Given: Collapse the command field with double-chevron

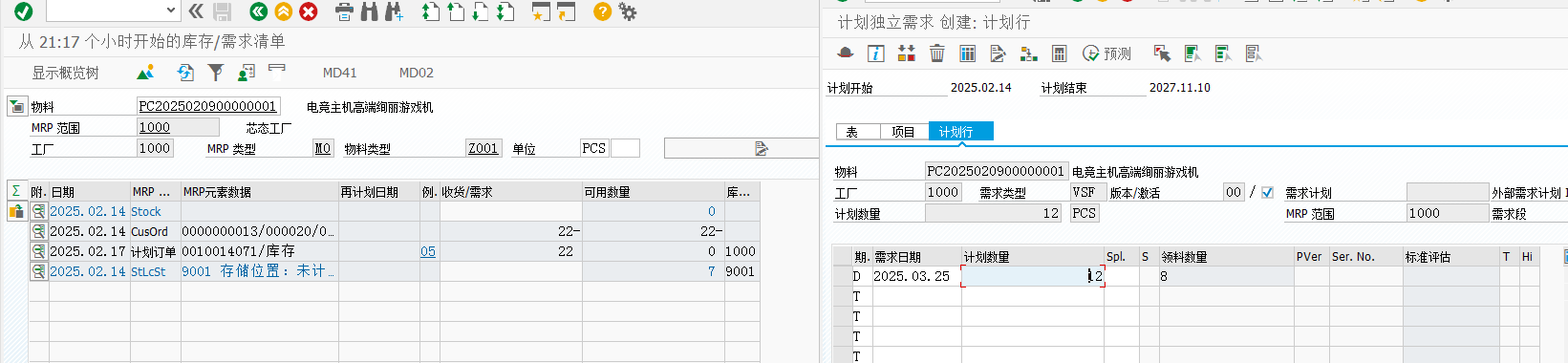Looking at the screenshot, I should [196, 11].
